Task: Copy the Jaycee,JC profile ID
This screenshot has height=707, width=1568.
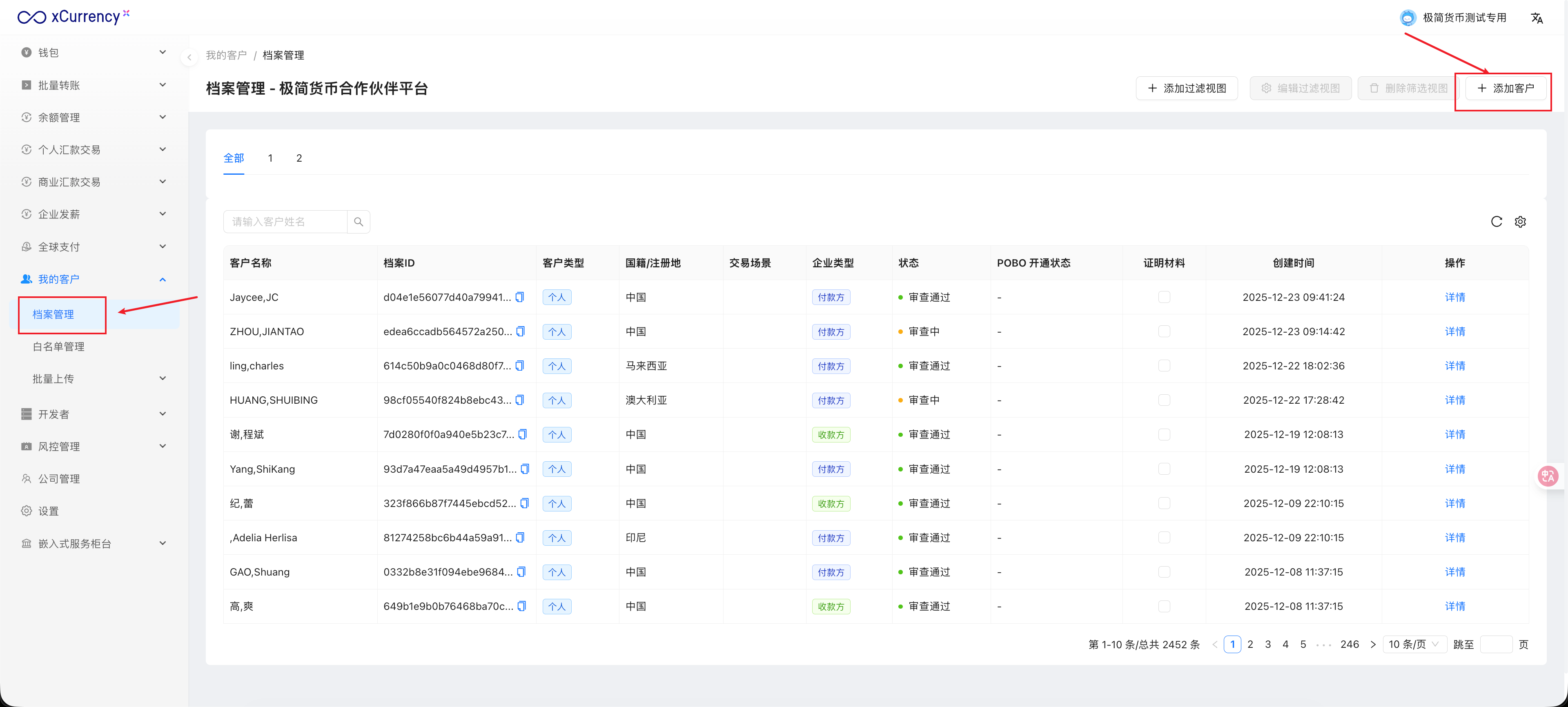Action: coord(520,297)
